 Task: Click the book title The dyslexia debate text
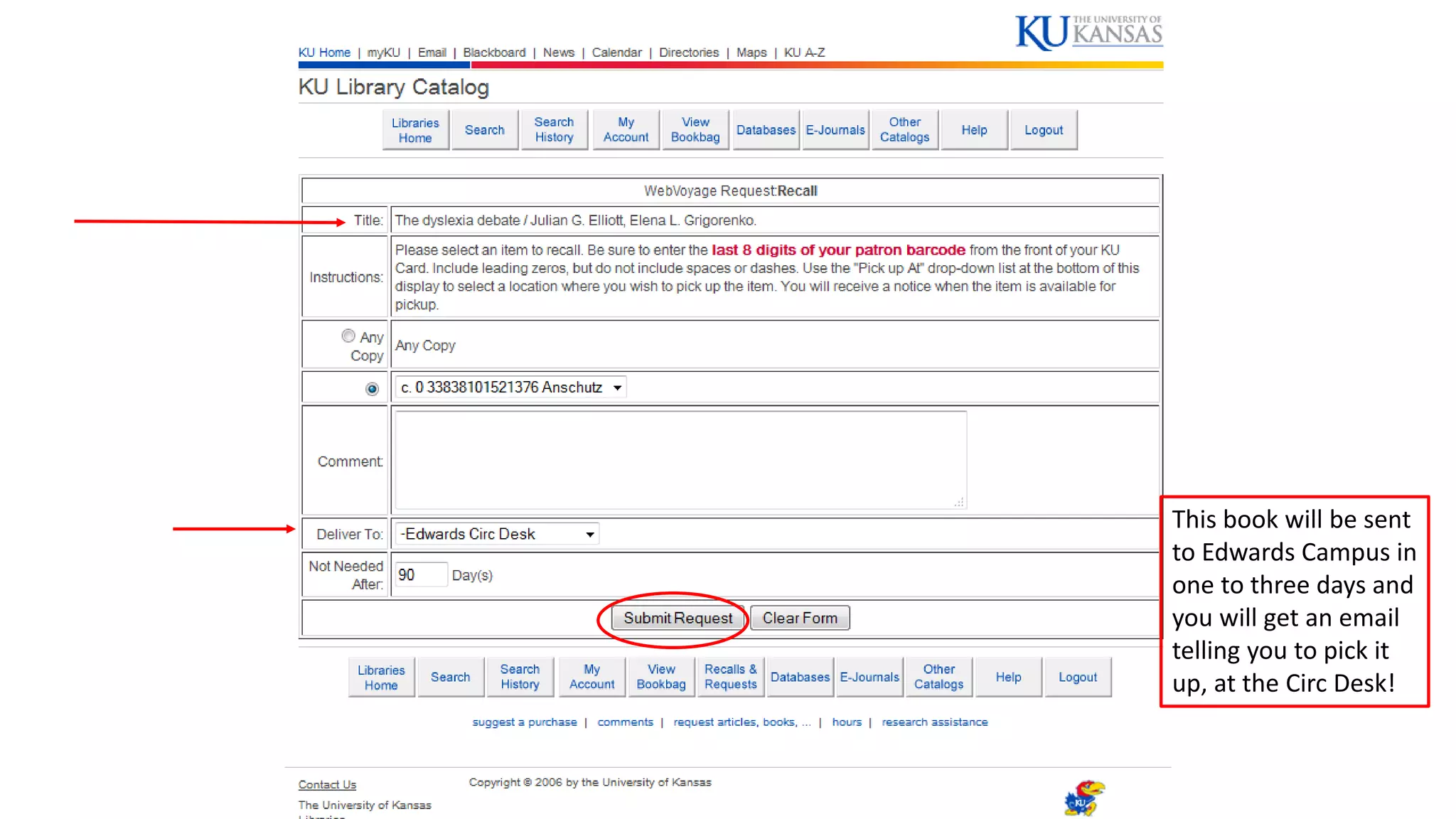[575, 220]
